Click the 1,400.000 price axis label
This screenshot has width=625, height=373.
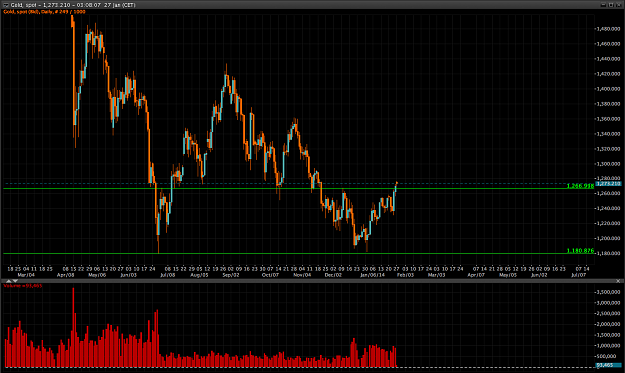click(609, 89)
